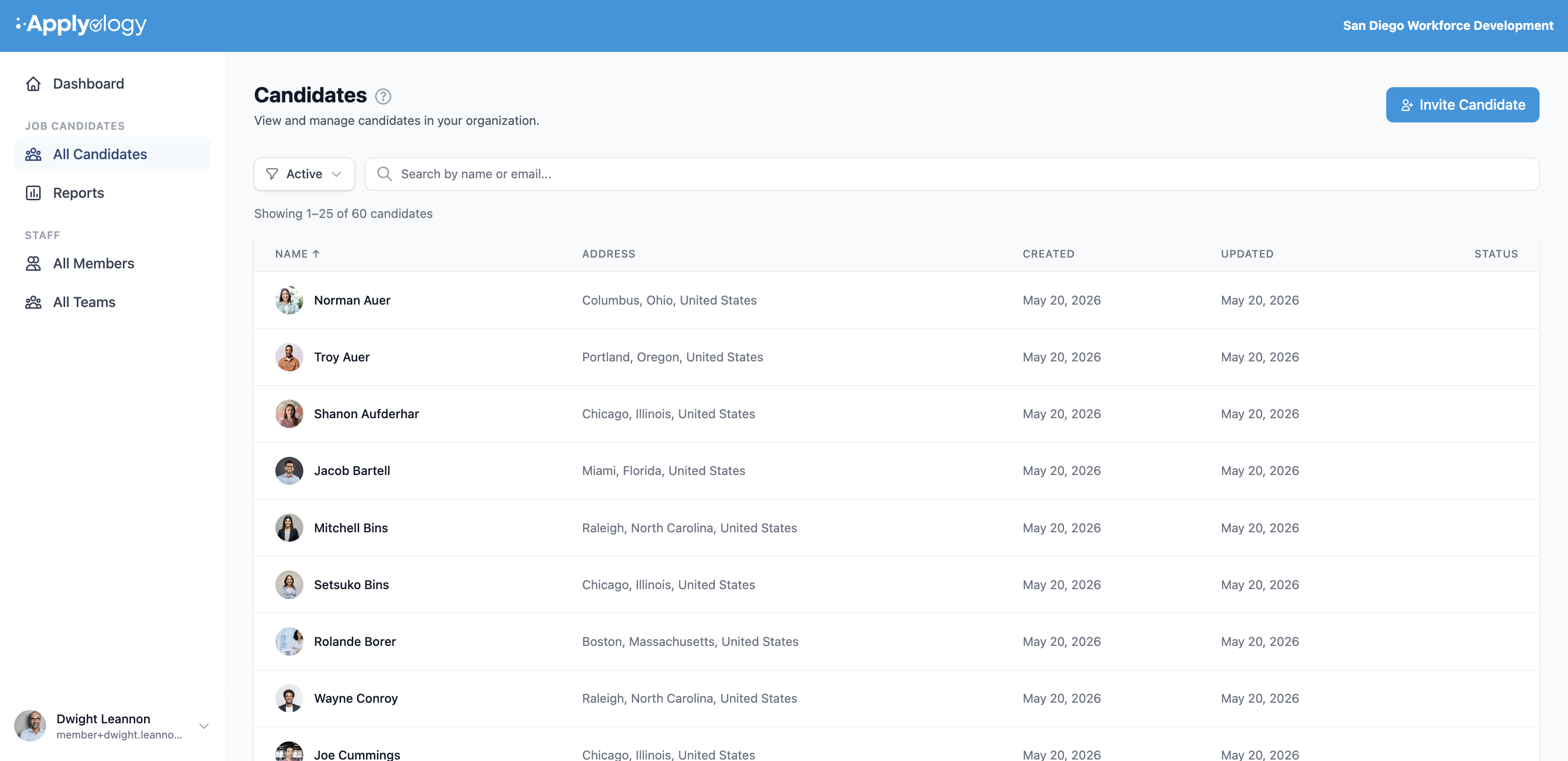This screenshot has height=761, width=1568.
Task: Click the Invite Candidate button
Action: tap(1462, 105)
